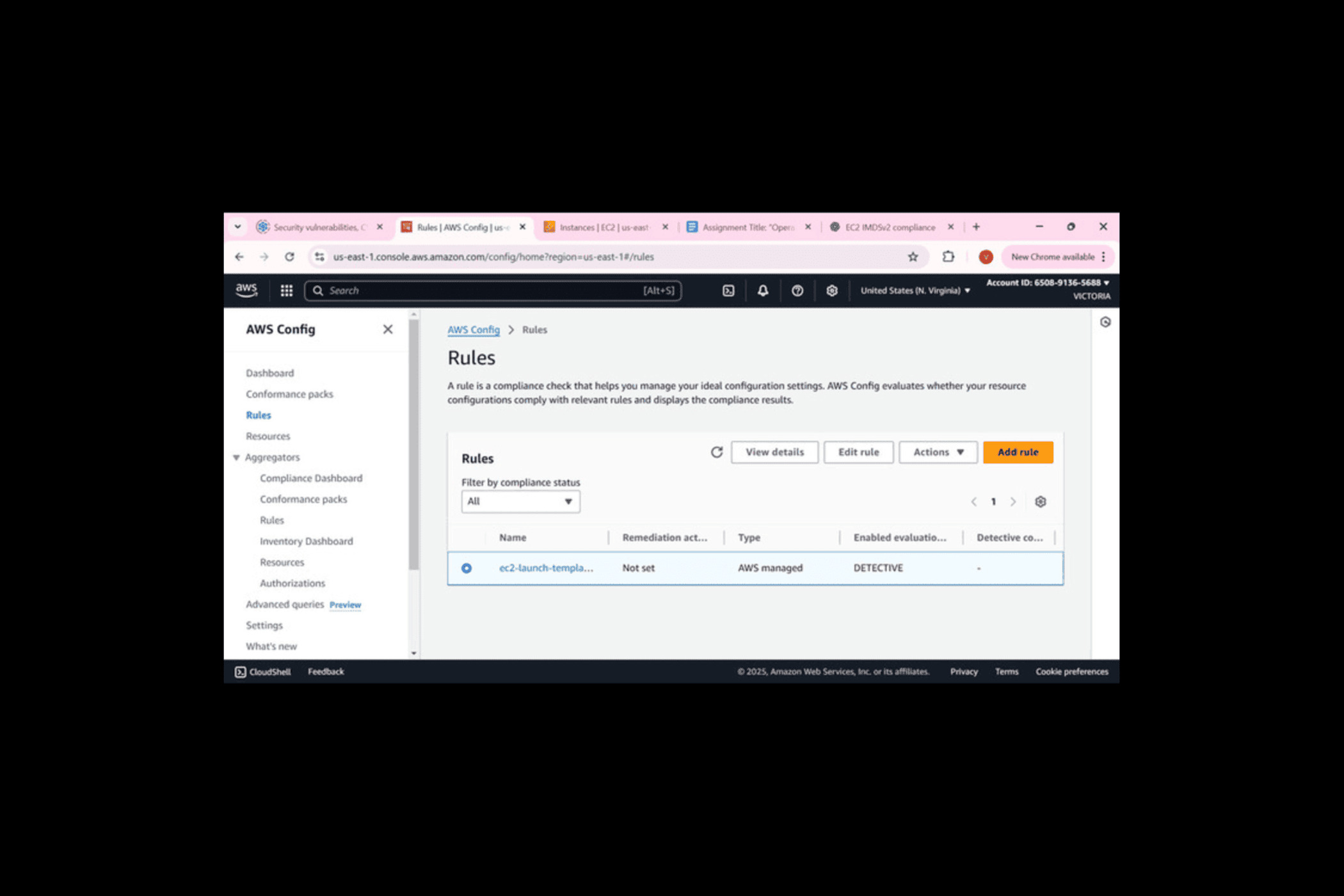This screenshot has height=896, width=1344.
Task: Click the AWS Config breadcrumb link
Action: 474,330
